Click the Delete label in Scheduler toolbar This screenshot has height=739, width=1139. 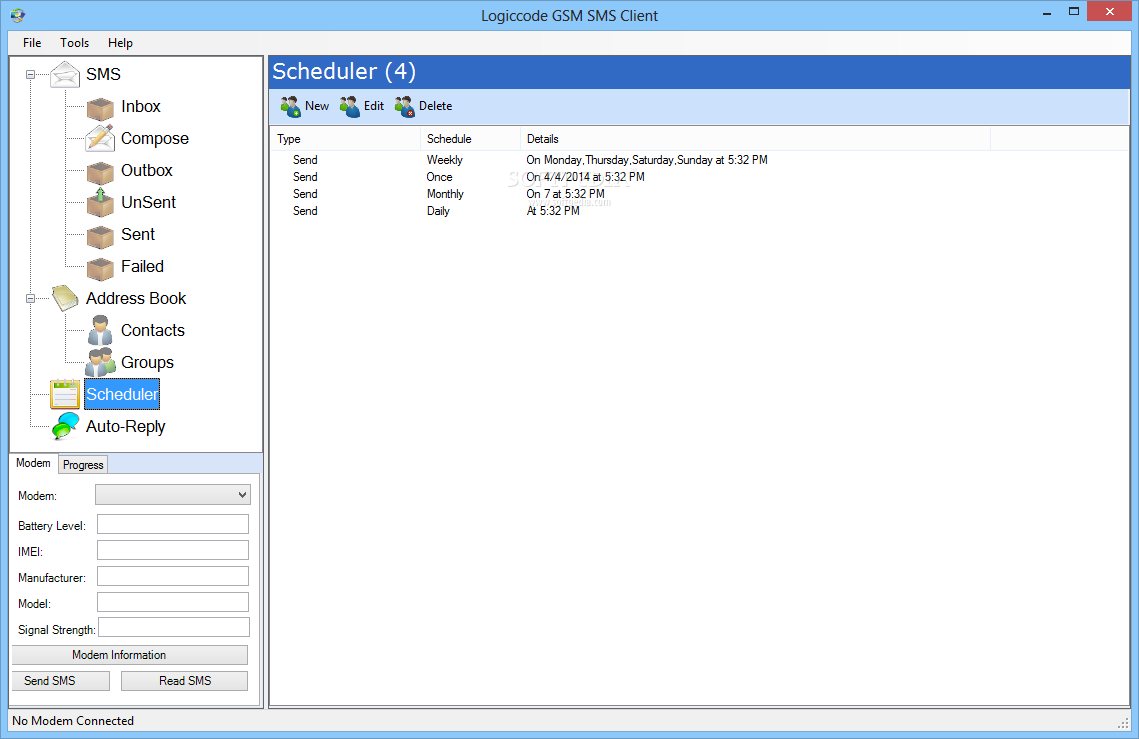435,106
